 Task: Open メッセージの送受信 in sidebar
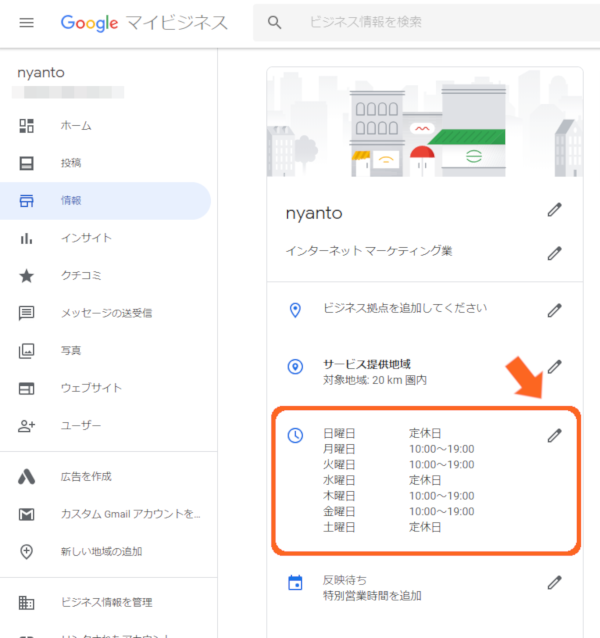tap(105, 313)
